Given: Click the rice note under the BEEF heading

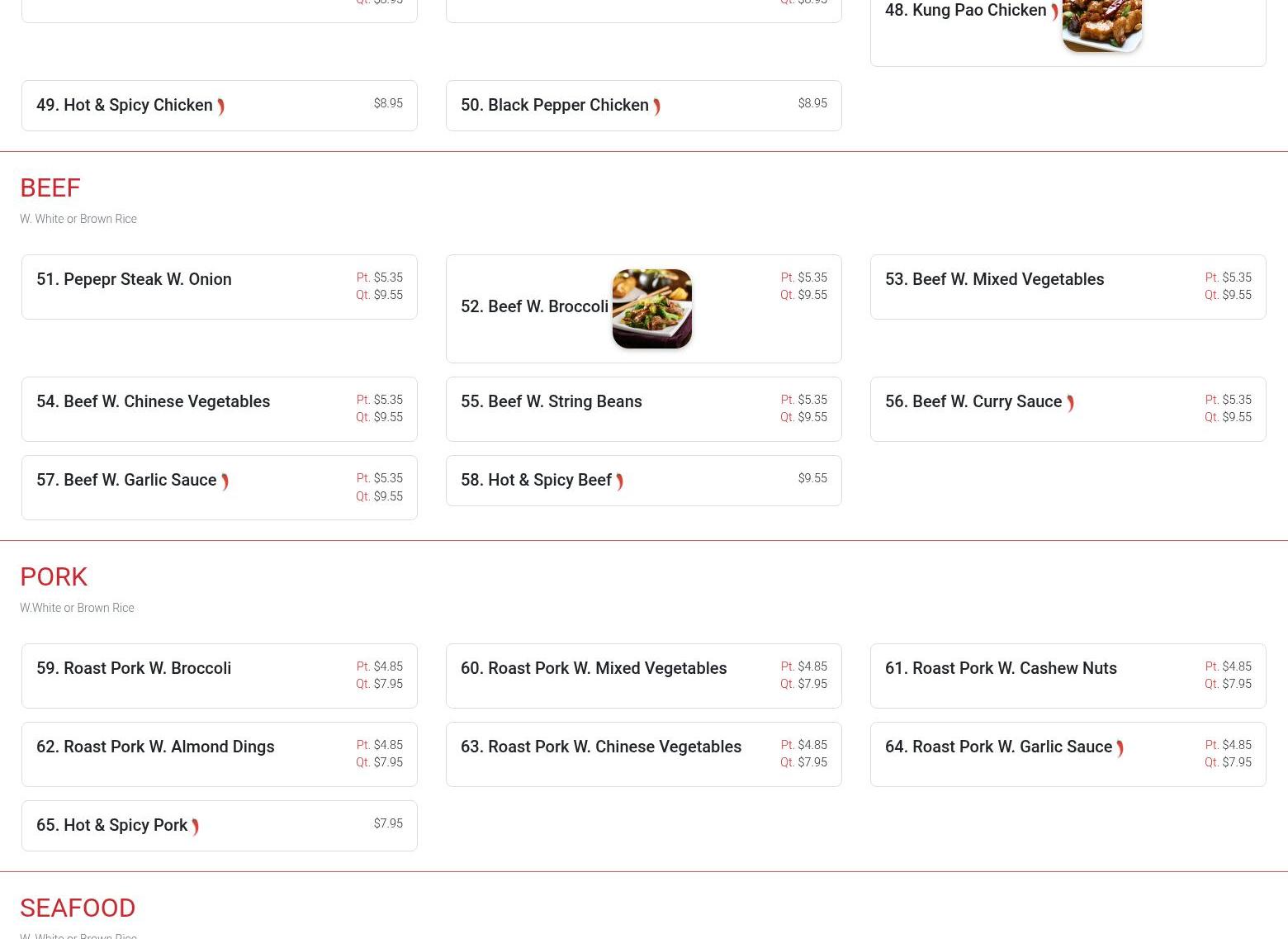Looking at the screenshot, I should (x=78, y=219).
